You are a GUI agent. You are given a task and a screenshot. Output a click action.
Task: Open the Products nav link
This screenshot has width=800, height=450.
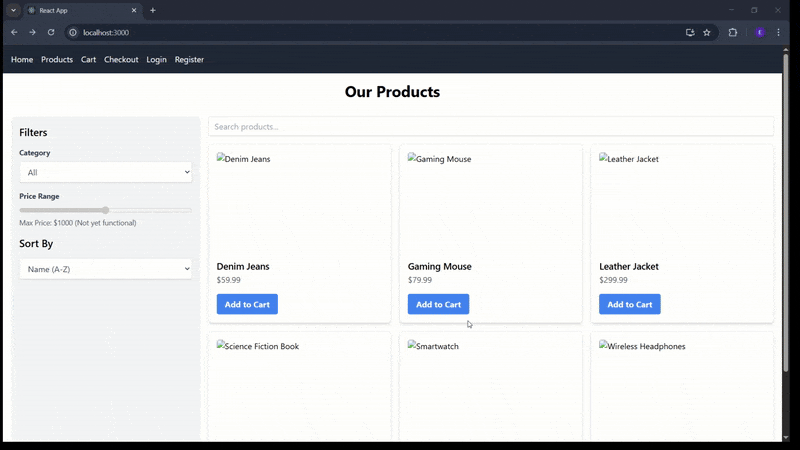57,60
